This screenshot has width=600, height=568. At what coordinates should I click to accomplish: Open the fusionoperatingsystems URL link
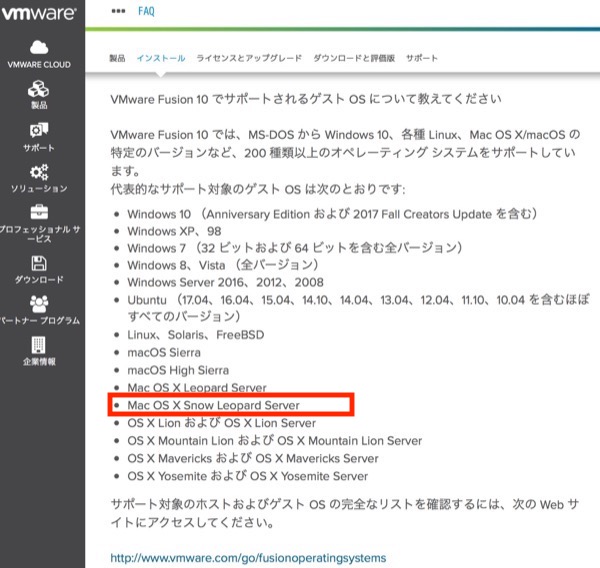point(248,558)
